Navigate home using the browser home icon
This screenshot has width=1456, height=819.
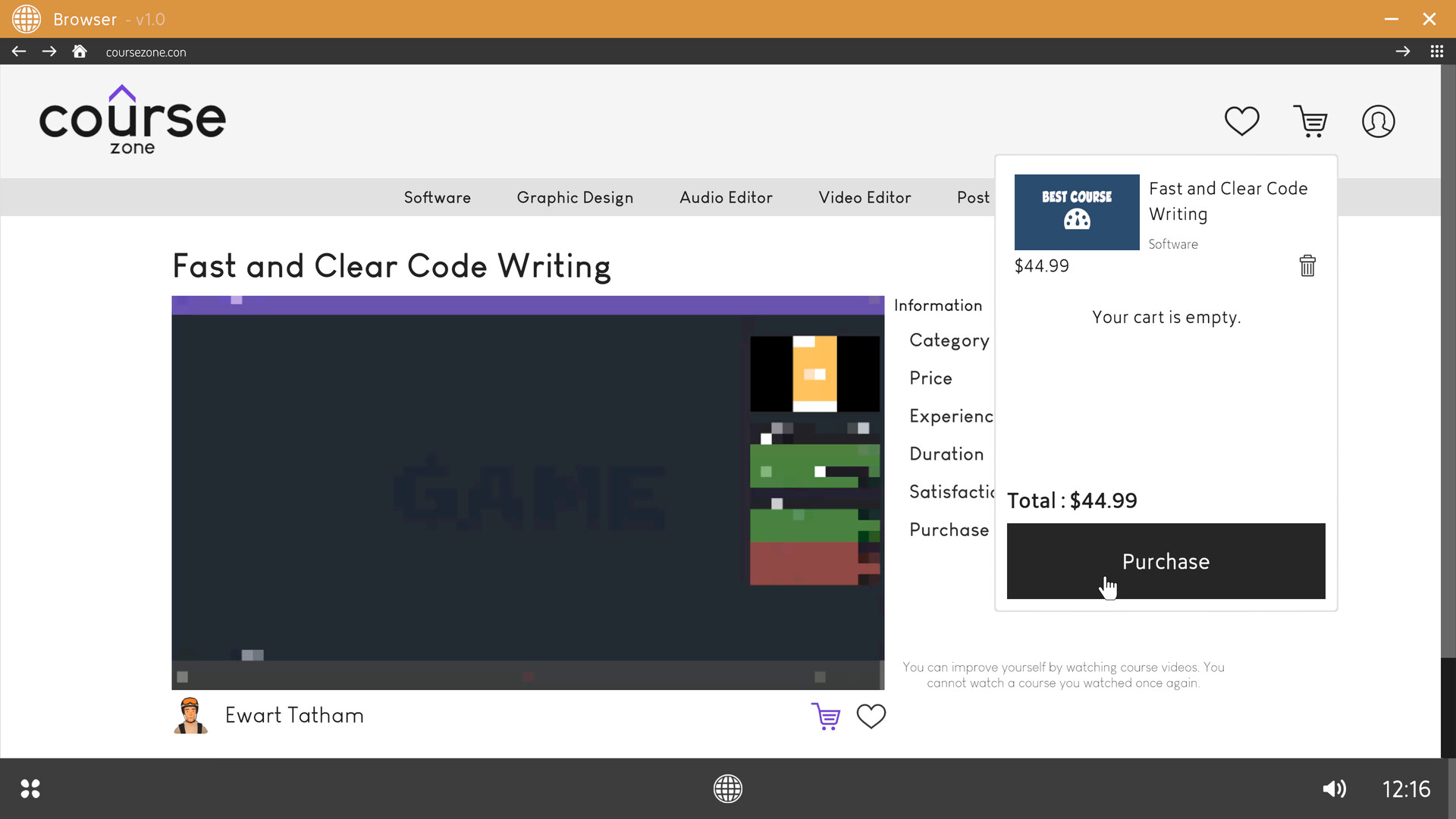(x=79, y=51)
